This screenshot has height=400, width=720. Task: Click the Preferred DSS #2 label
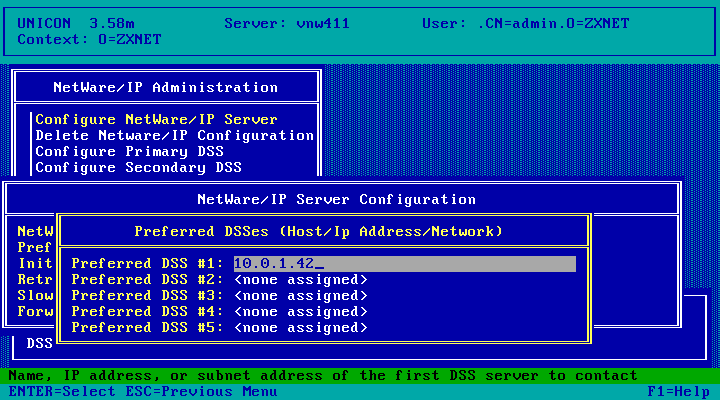pos(147,280)
